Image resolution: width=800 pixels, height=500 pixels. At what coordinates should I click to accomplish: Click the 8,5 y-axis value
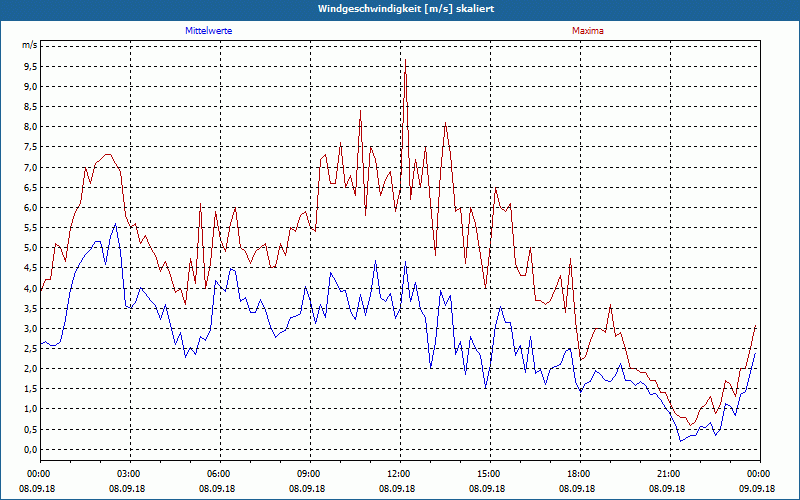point(30,107)
